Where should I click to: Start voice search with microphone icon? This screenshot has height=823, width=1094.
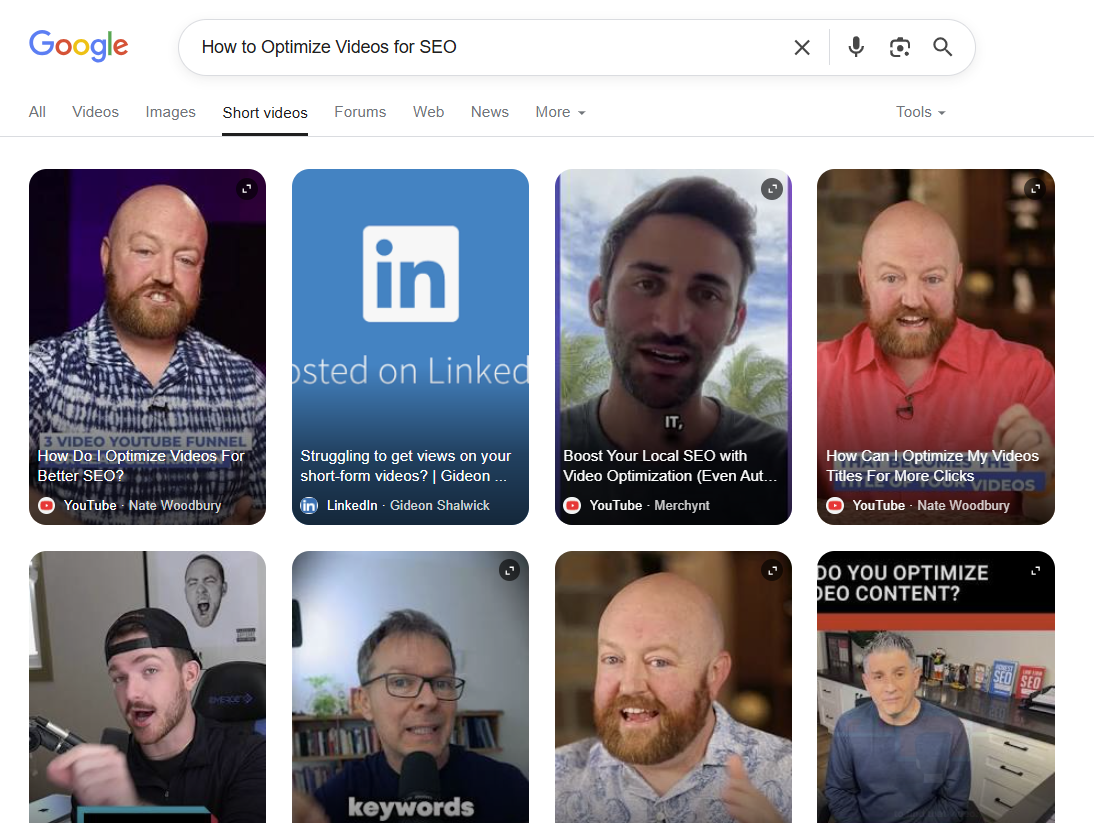pos(856,47)
